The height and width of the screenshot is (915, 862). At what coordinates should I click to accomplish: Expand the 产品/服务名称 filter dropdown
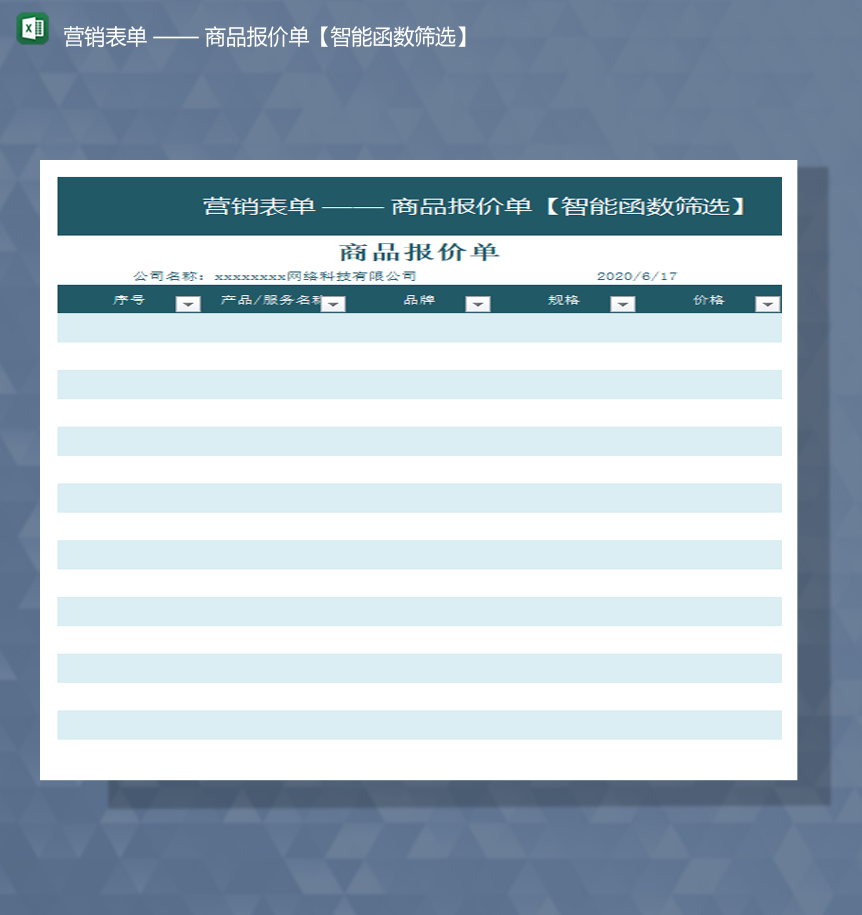333,303
